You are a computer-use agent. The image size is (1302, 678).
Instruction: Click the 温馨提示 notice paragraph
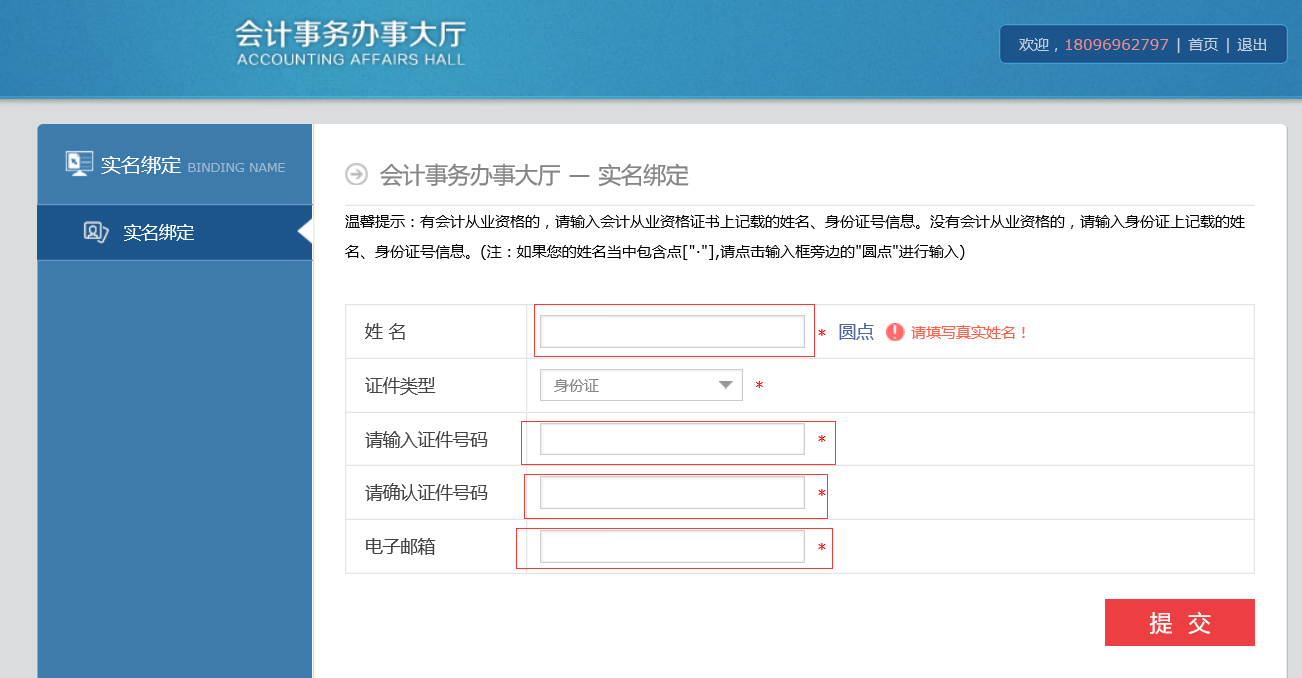(x=795, y=237)
